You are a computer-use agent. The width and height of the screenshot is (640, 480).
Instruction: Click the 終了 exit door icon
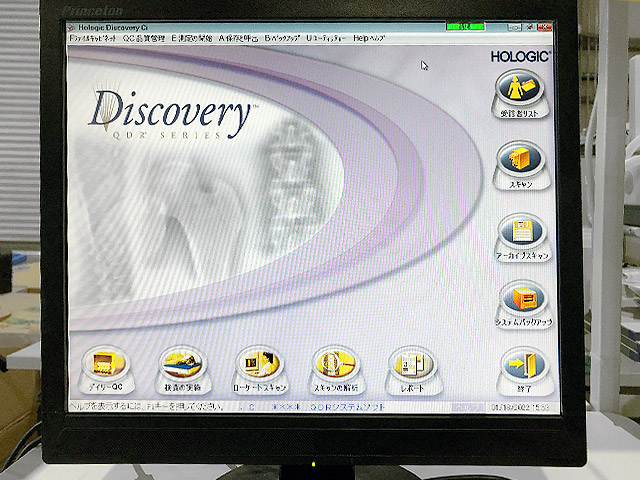524,371
